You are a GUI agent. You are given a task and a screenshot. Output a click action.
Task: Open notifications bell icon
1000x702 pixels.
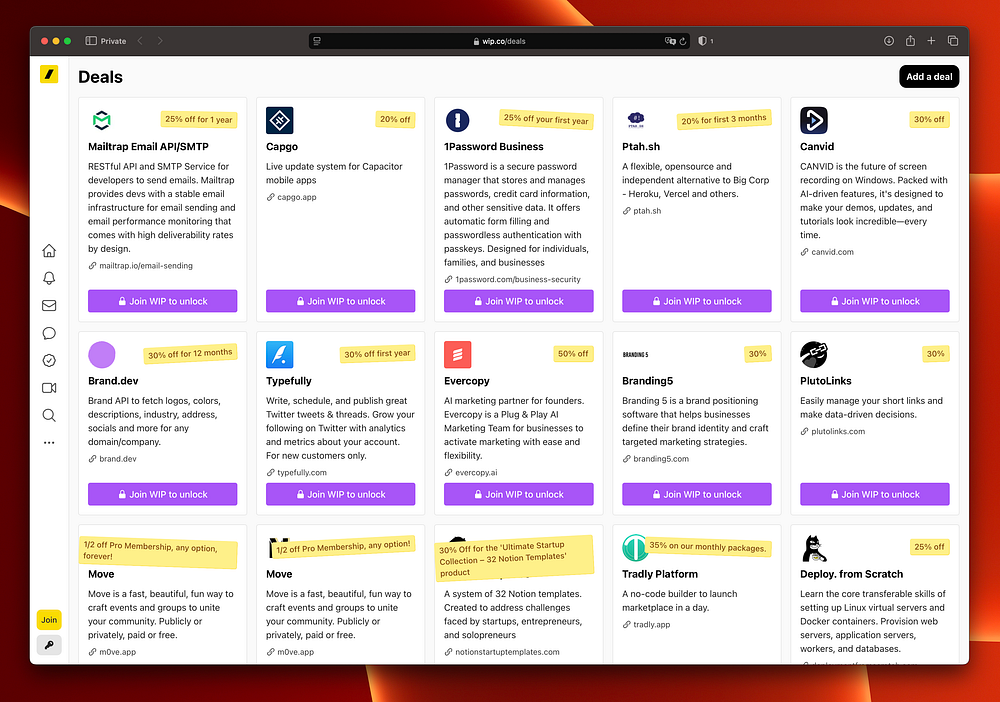coord(49,278)
